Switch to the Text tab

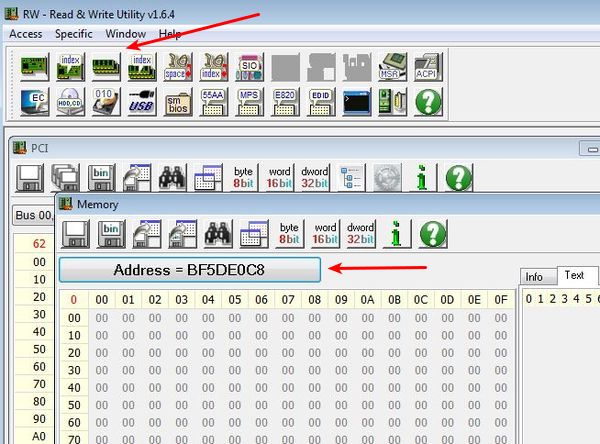[574, 275]
